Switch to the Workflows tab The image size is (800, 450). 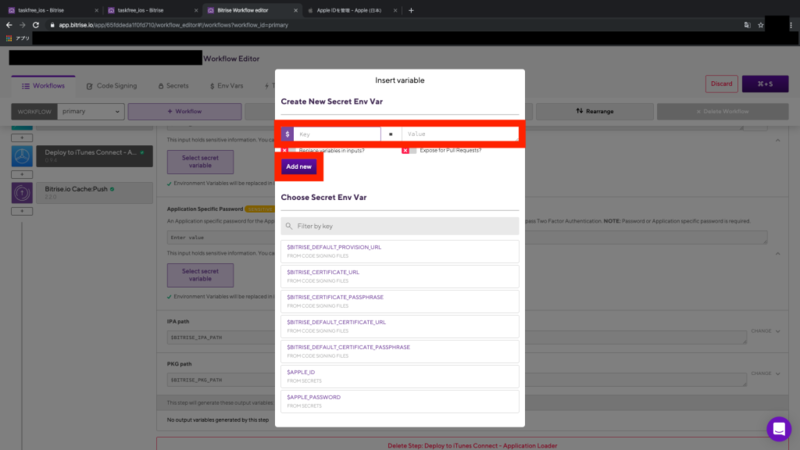[x=43, y=86]
